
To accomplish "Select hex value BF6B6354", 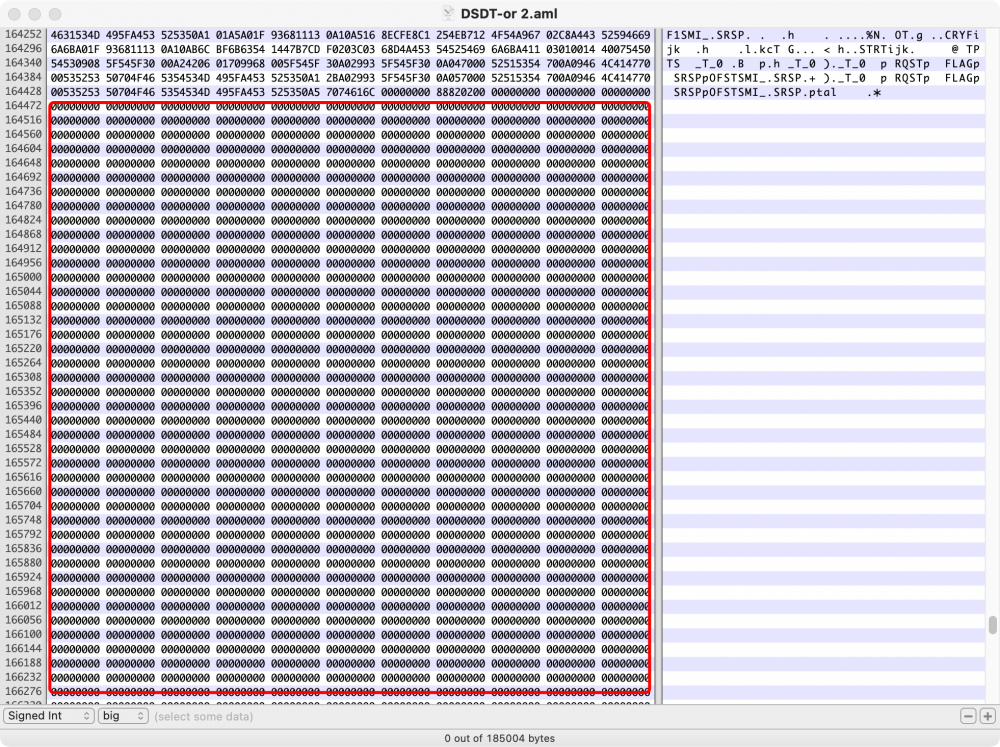I will pos(240,49).
